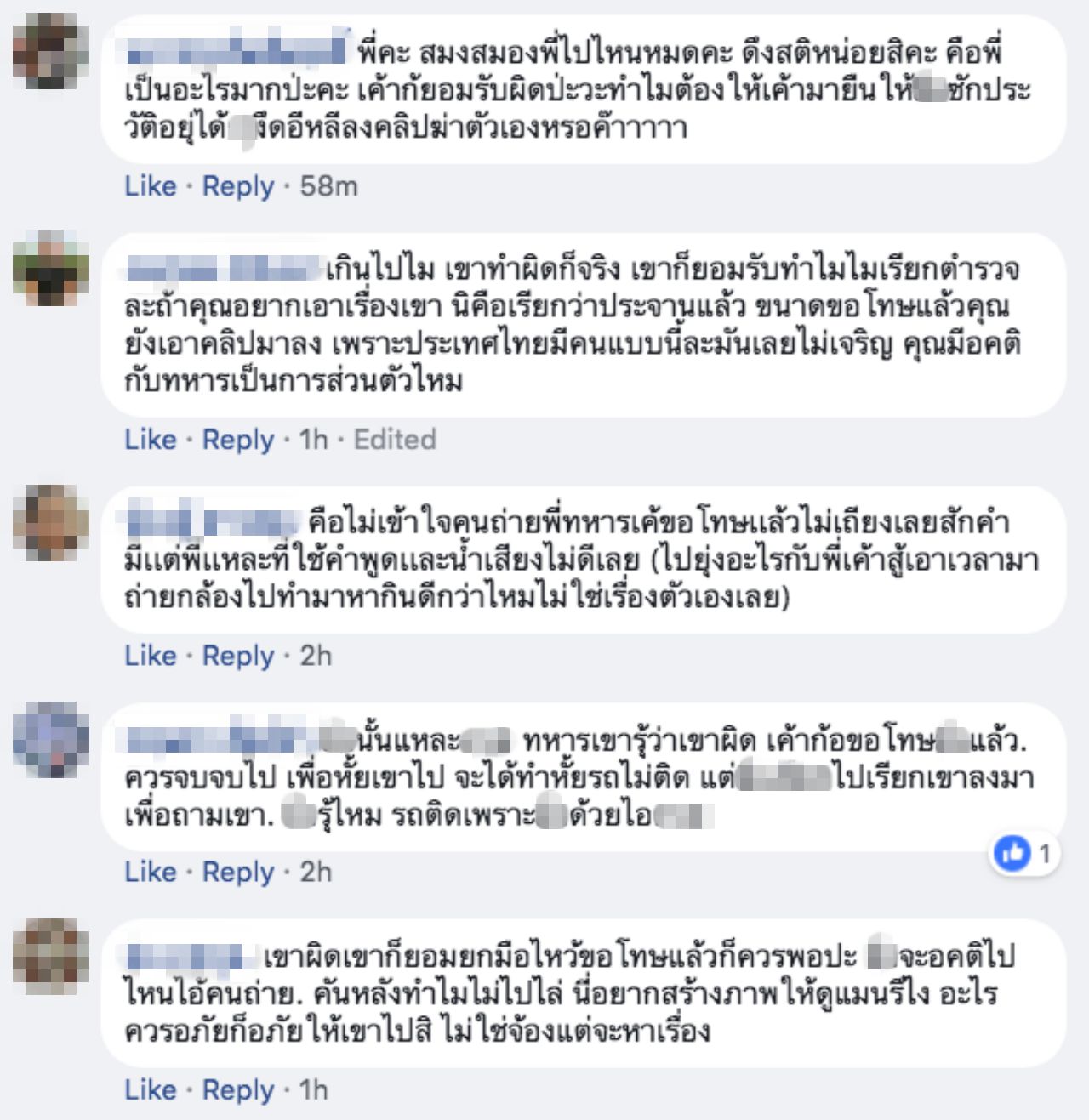This screenshot has width=1089, height=1120.
Task: Click the second commenter's profile picture
Action: click(50, 268)
